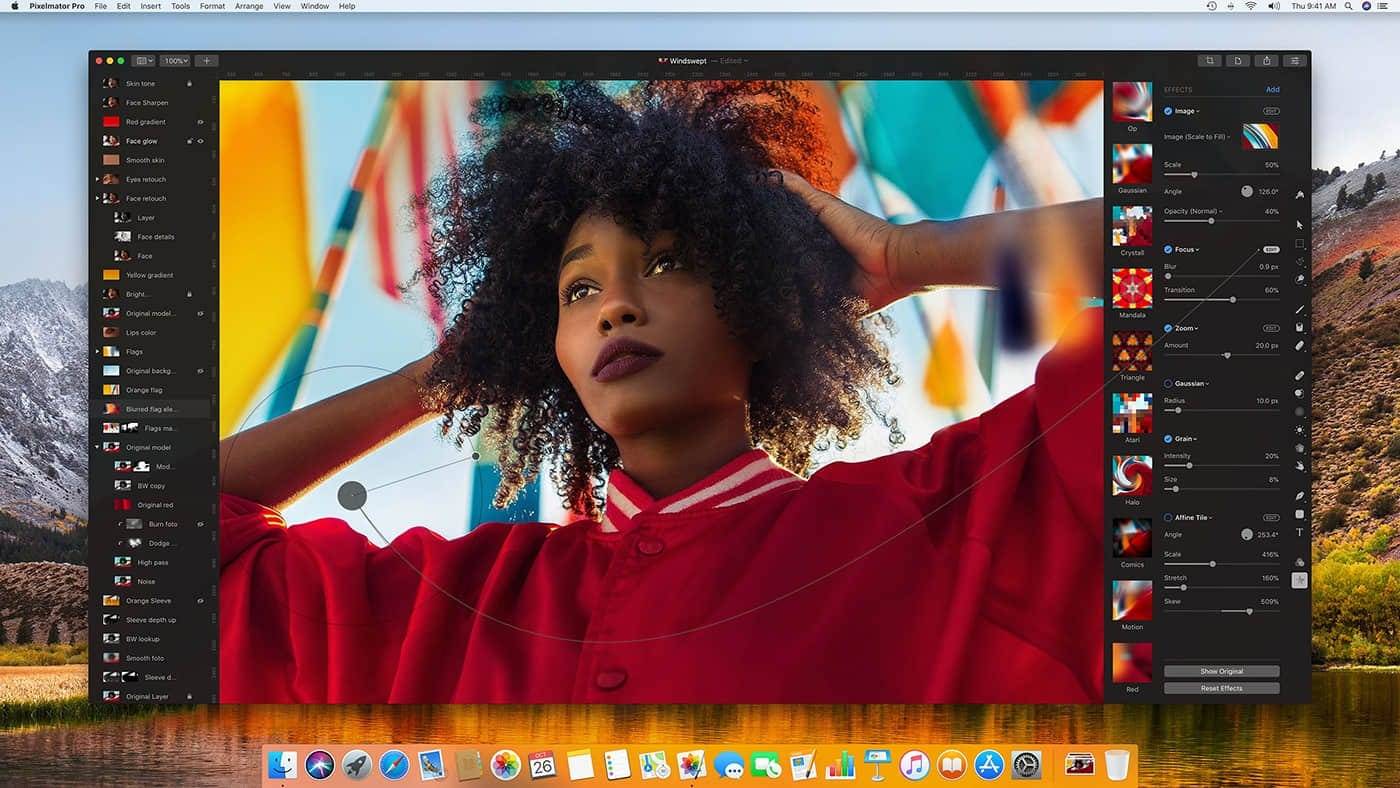Viewport: 1400px width, 788px height.
Task: Select the Halo effect preset thumbnail
Action: (x=1132, y=475)
